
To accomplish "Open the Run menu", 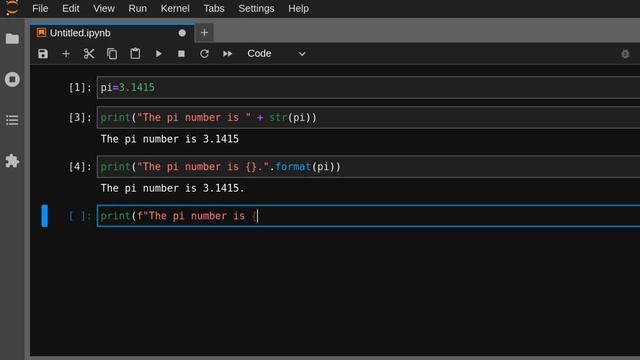I will [138, 8].
